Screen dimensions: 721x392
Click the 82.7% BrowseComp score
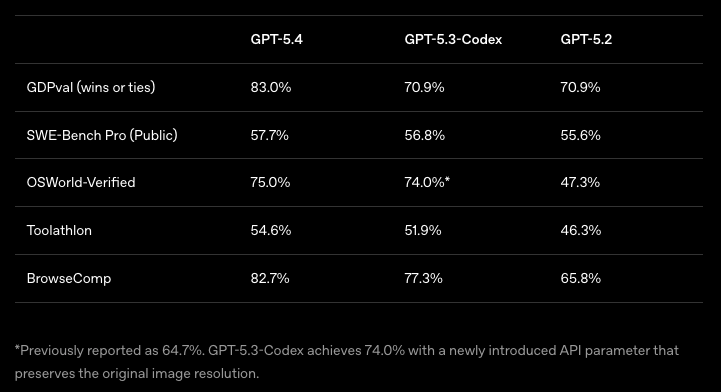[x=270, y=278]
